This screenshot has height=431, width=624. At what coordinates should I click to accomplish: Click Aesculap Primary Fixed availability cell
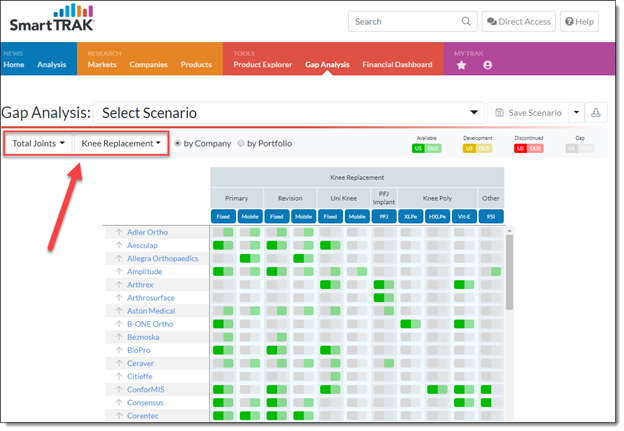pos(223,245)
